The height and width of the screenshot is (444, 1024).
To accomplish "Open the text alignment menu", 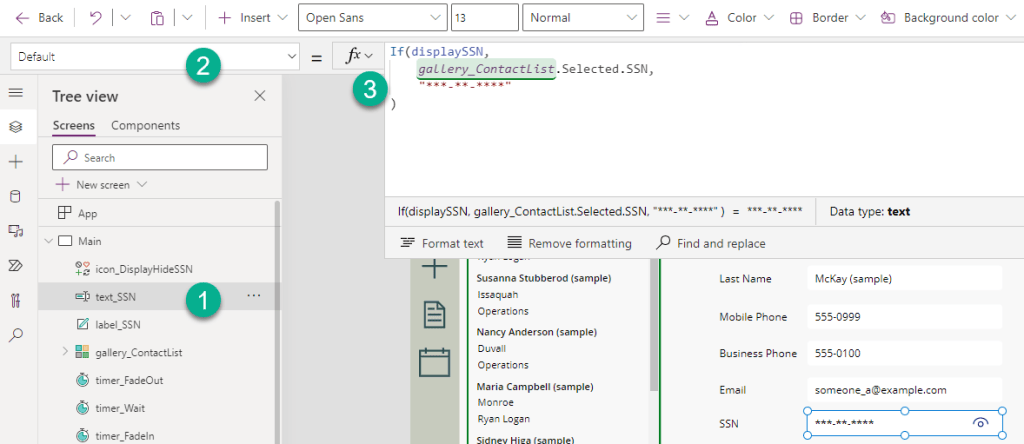I will [672, 18].
